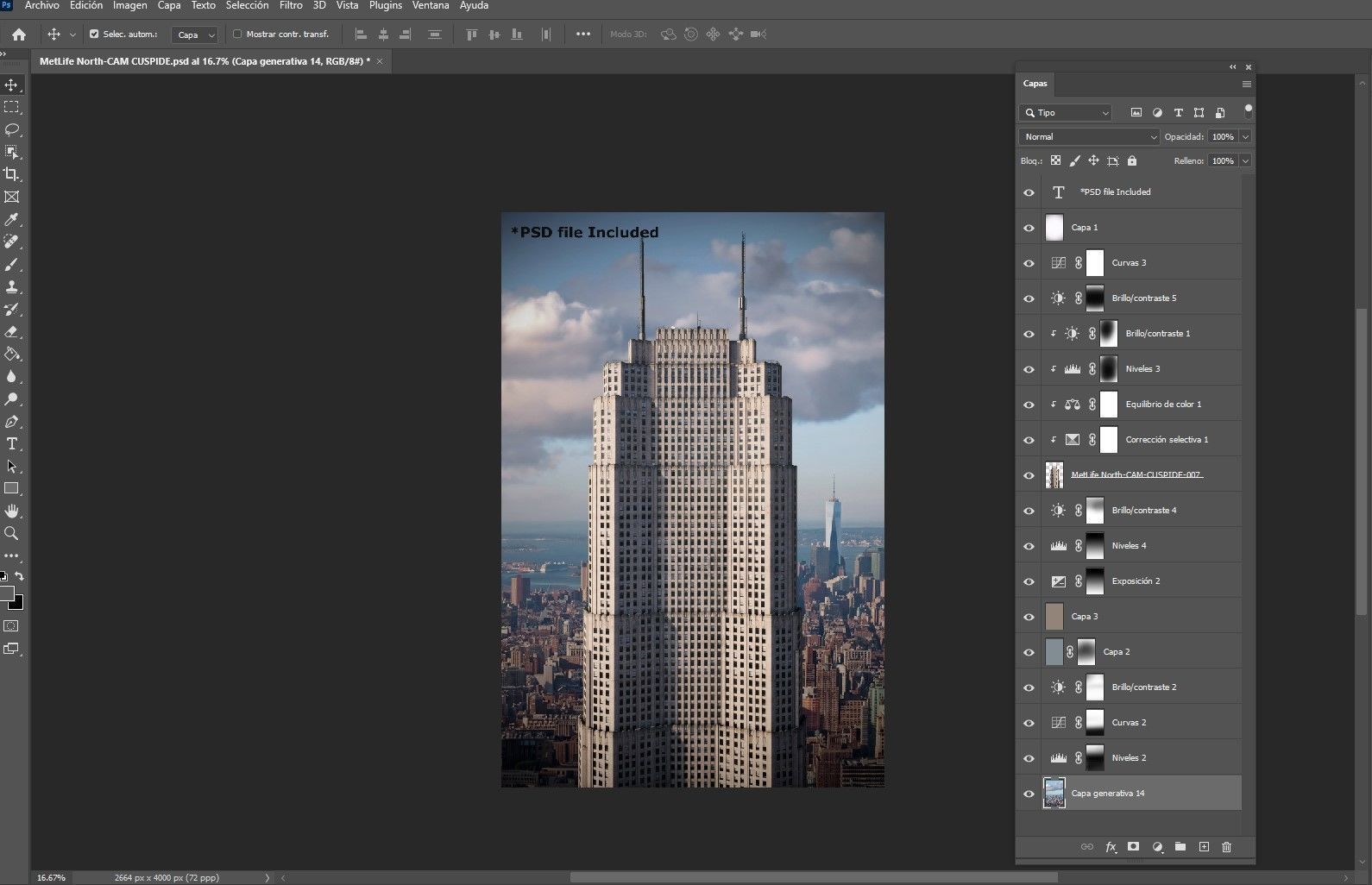Click the background color swatch
This screenshot has width=1372, height=885.
[17, 603]
